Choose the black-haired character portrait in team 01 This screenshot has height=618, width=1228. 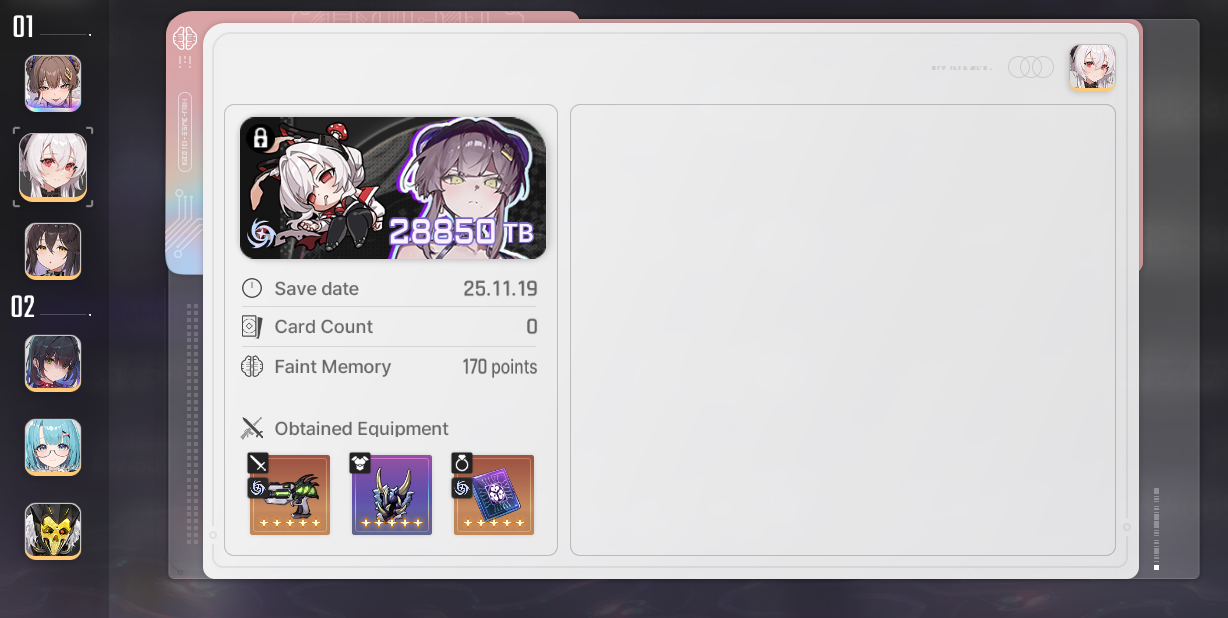click(x=53, y=251)
